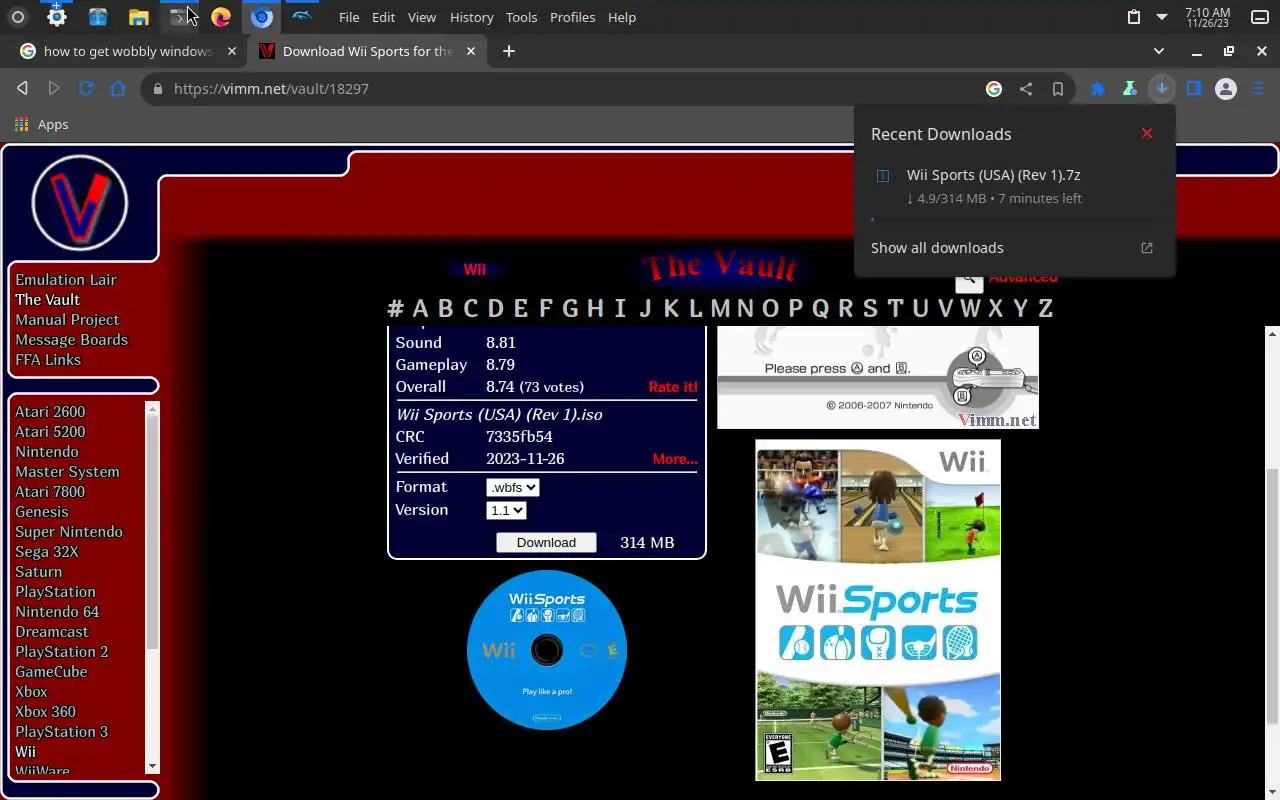Close the 'how to get wobbly windows' tab
Screen dimensions: 1280x800
pyautogui.click(x=232, y=51)
